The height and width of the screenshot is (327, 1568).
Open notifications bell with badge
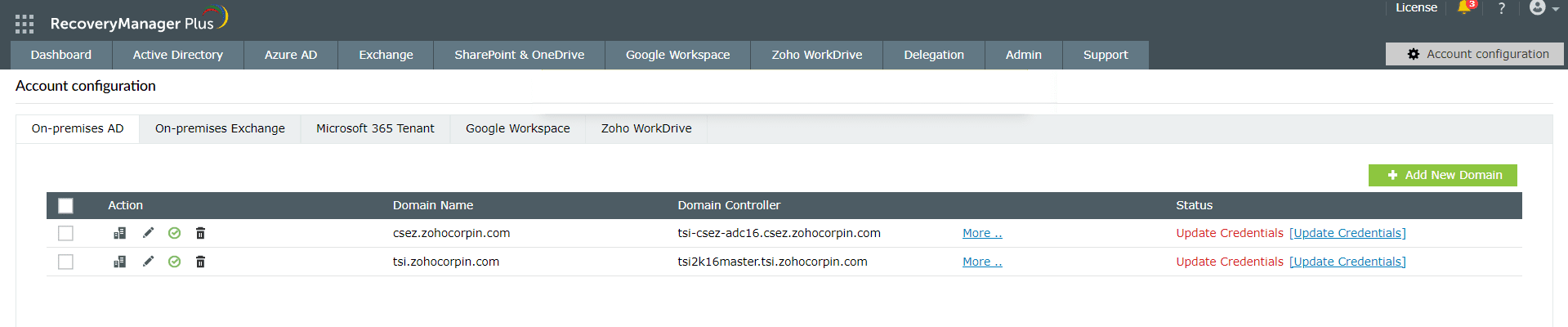pyautogui.click(x=1464, y=7)
